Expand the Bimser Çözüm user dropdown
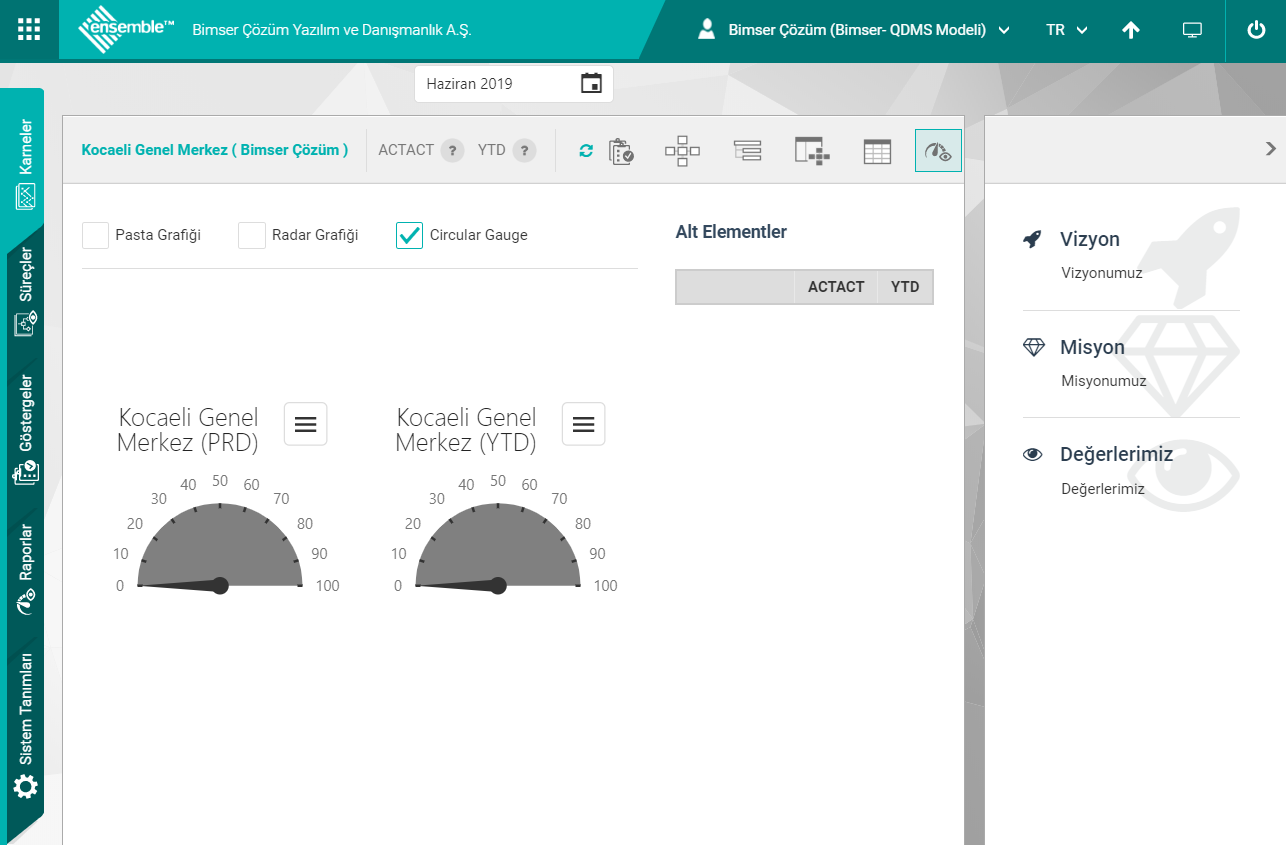Screen dimensions: 1286x845 pos(855,30)
